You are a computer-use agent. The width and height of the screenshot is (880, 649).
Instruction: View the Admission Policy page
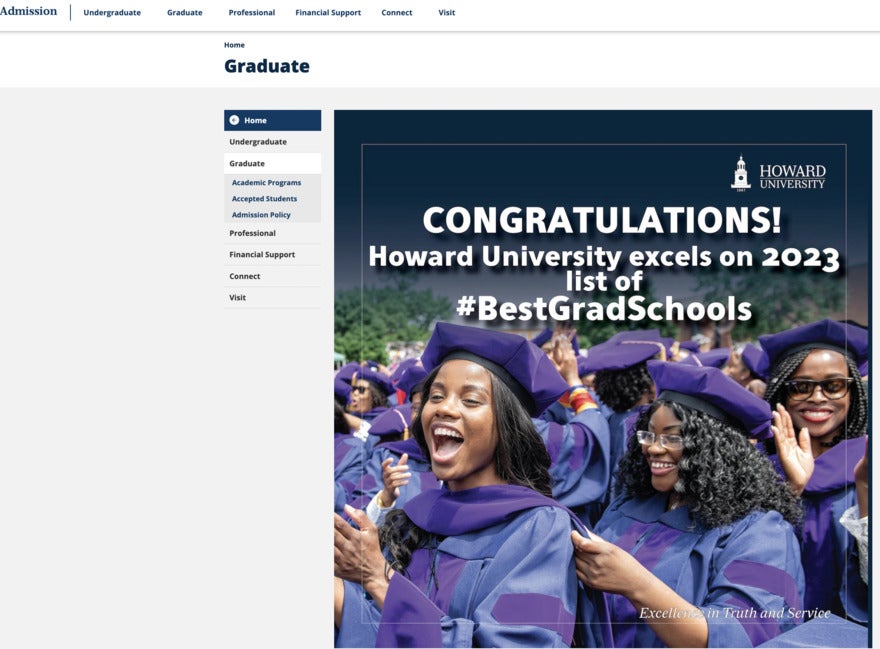click(x=261, y=214)
